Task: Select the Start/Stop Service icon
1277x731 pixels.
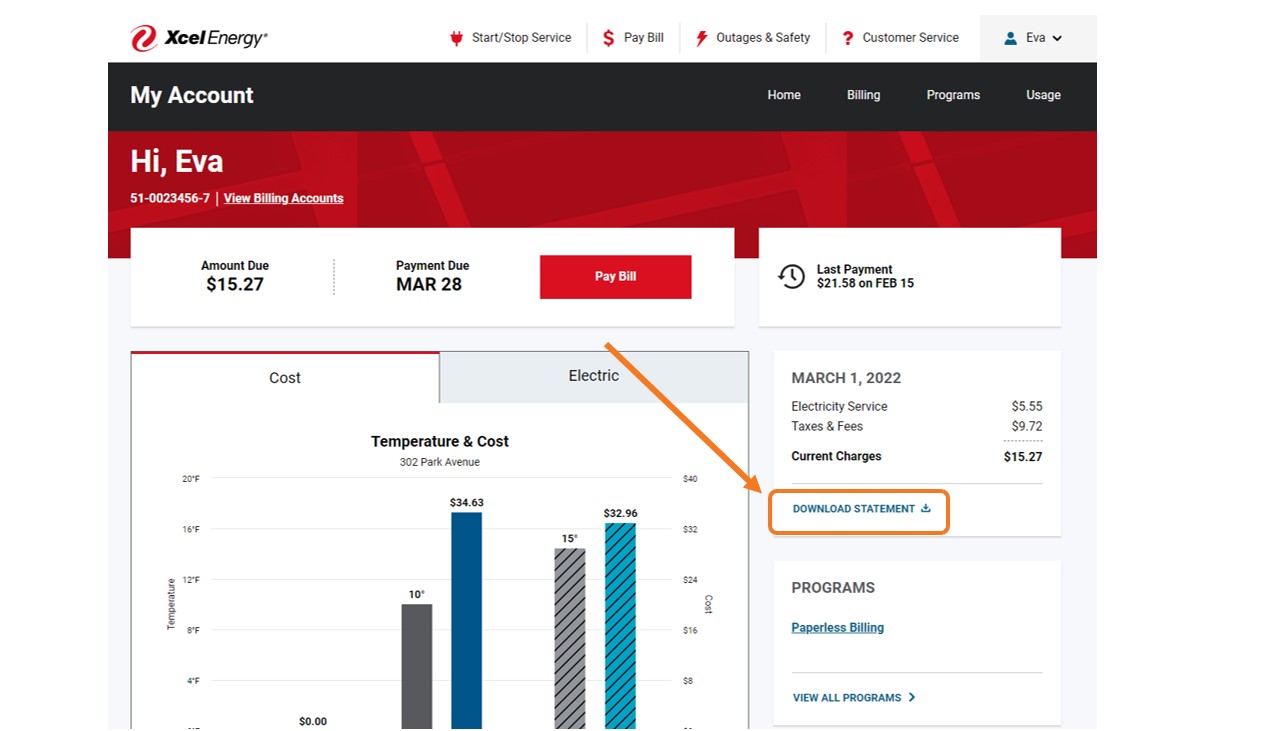Action: [x=456, y=37]
